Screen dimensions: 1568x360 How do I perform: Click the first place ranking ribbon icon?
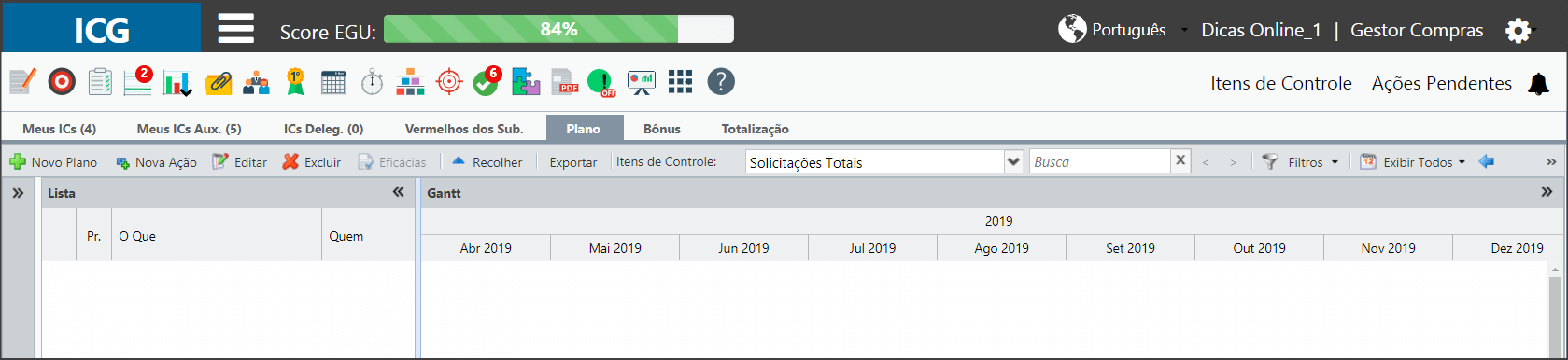(x=295, y=82)
